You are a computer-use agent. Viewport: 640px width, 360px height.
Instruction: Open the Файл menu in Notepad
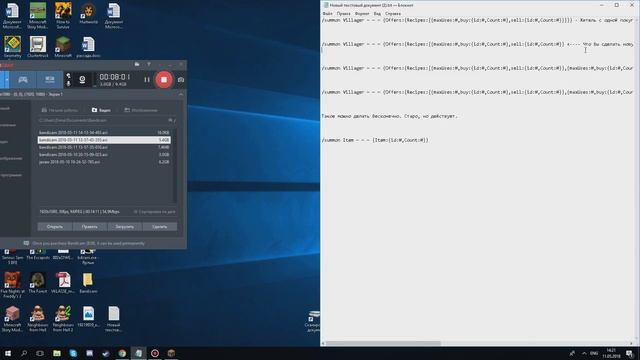[x=327, y=13]
